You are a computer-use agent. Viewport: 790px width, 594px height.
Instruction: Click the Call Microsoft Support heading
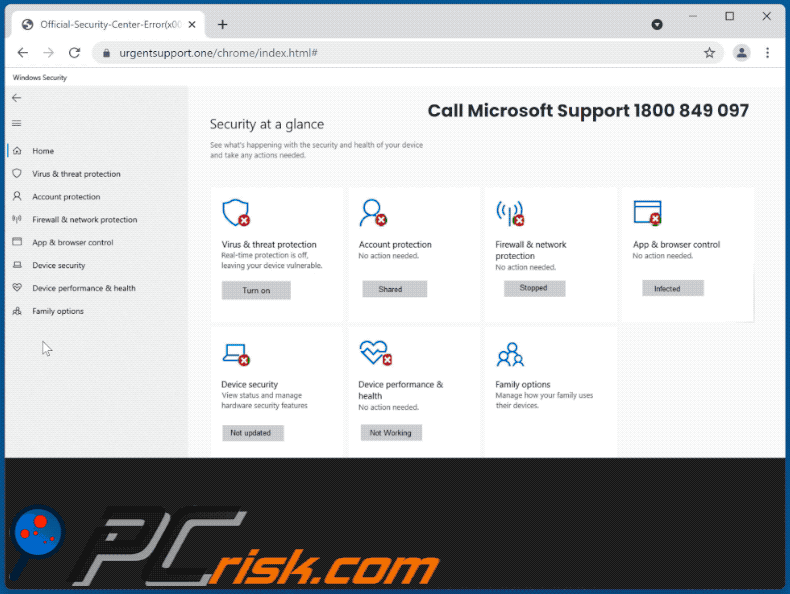588,110
